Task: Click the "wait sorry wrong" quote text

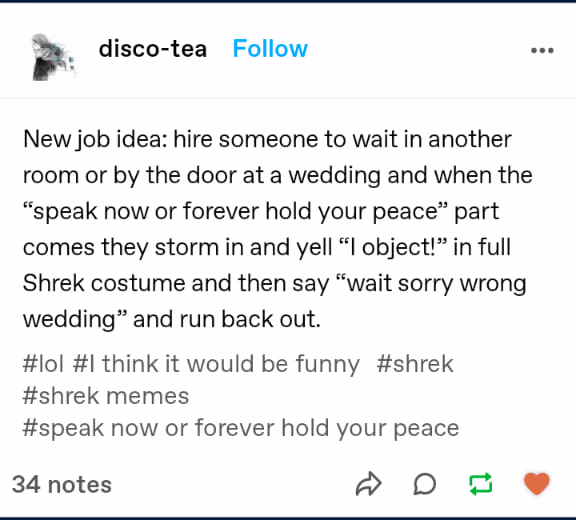Action: pos(431,284)
